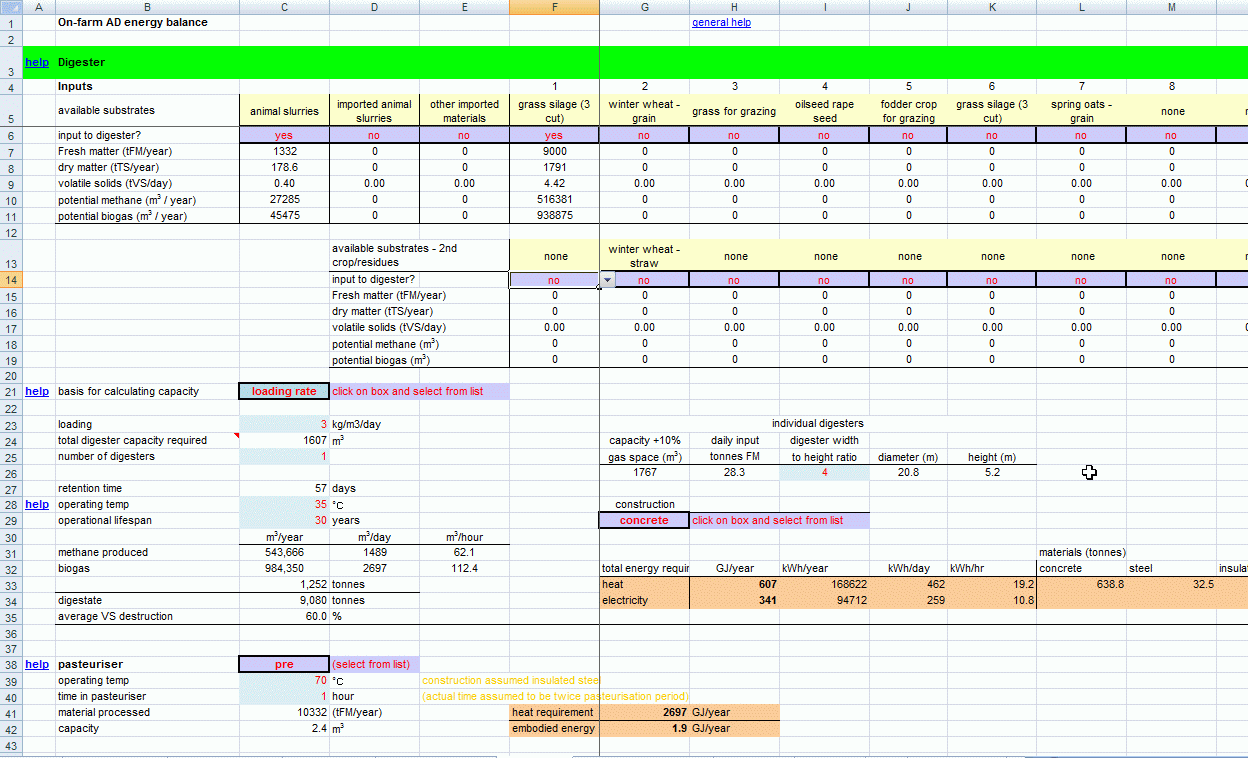The width and height of the screenshot is (1248, 758).
Task: Click the help link beside Digester heading
Action: coord(36,62)
